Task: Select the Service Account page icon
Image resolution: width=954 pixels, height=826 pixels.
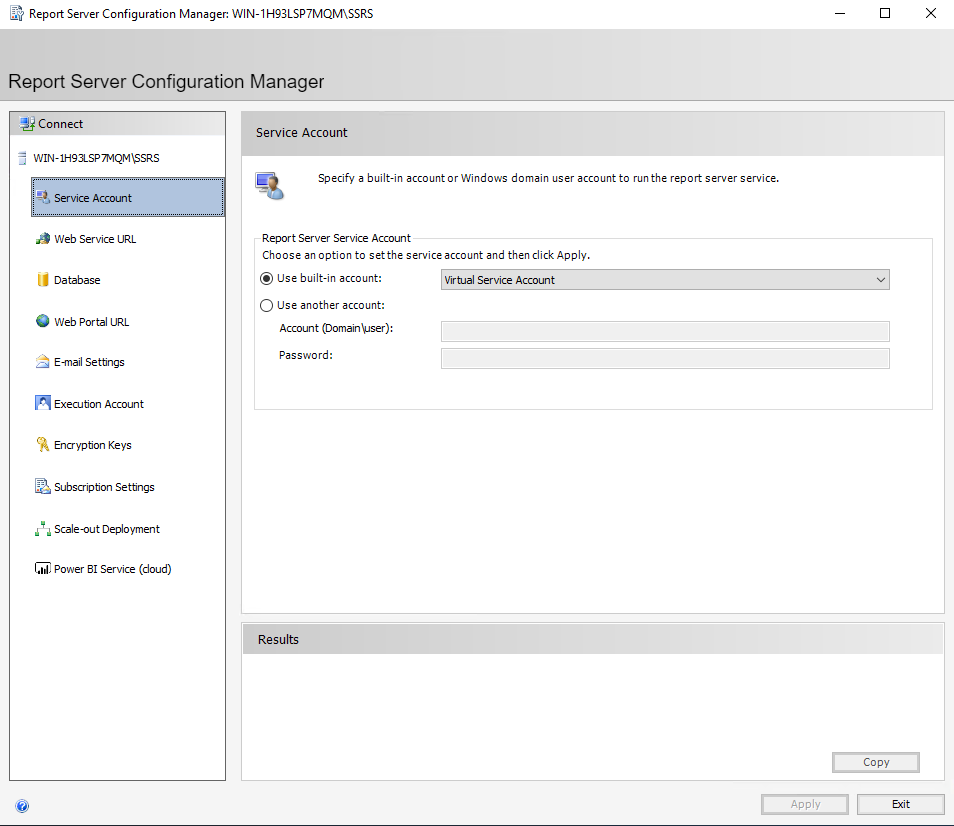Action: (44, 197)
